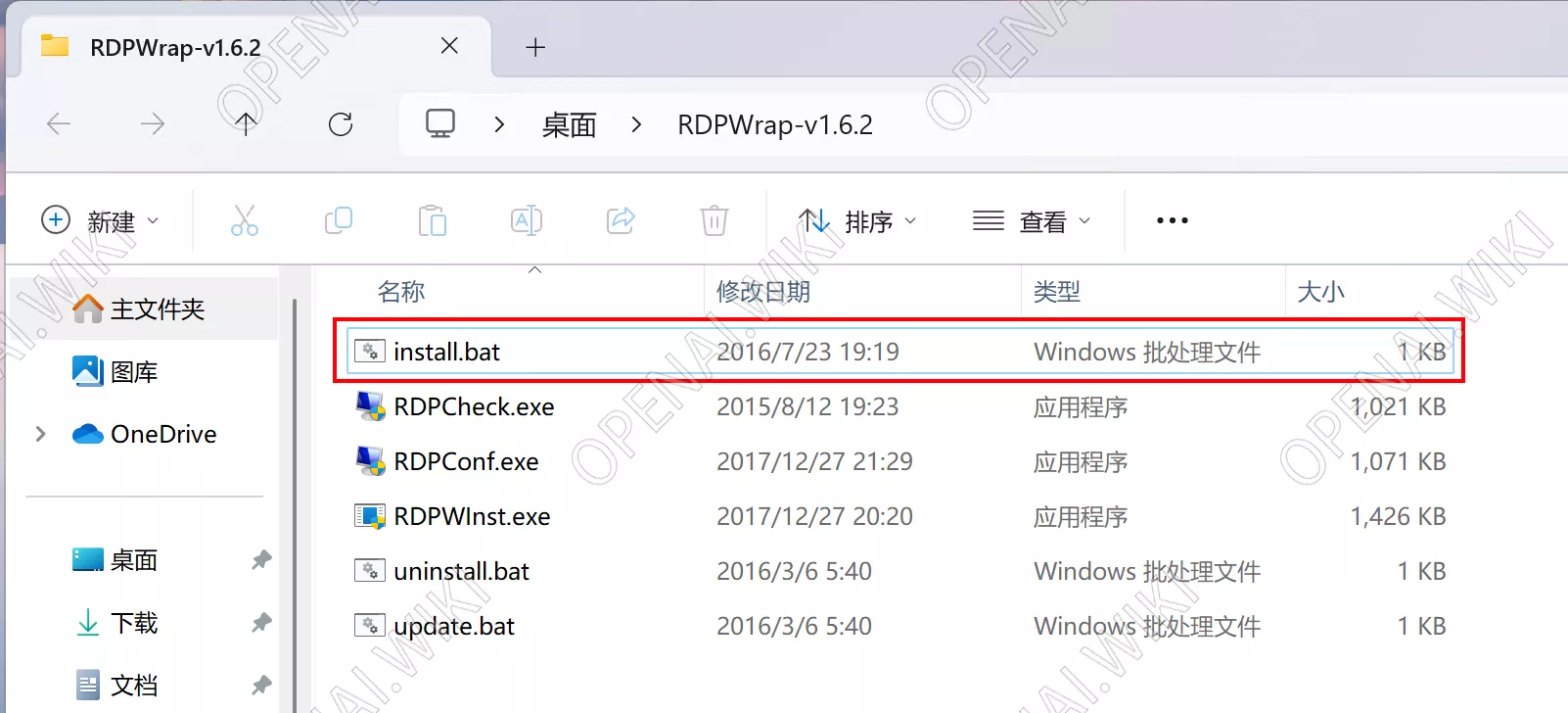Expand the OneDrive tree node
This screenshot has width=1568, height=713.
coord(40,434)
